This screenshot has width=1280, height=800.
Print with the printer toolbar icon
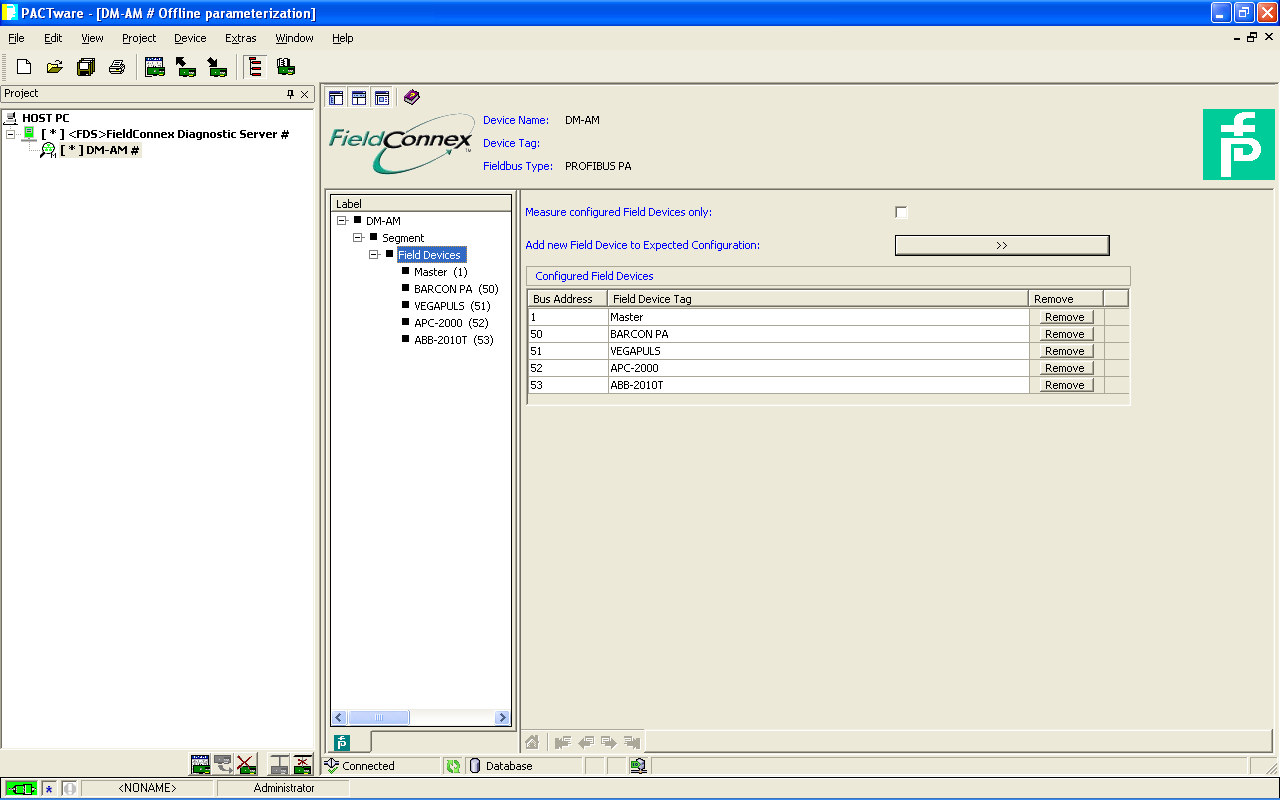point(117,67)
